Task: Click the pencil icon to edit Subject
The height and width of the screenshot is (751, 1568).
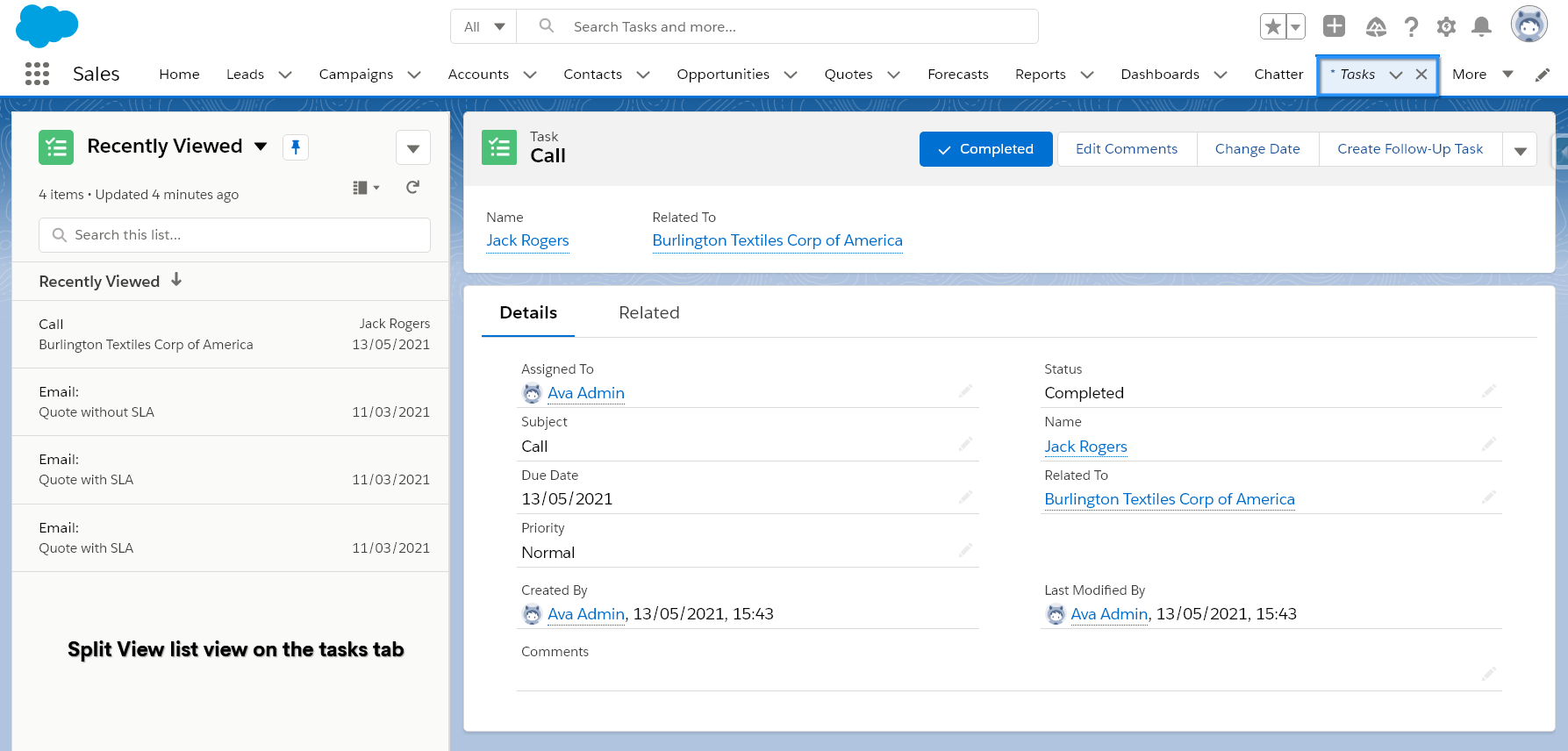Action: coord(965,445)
